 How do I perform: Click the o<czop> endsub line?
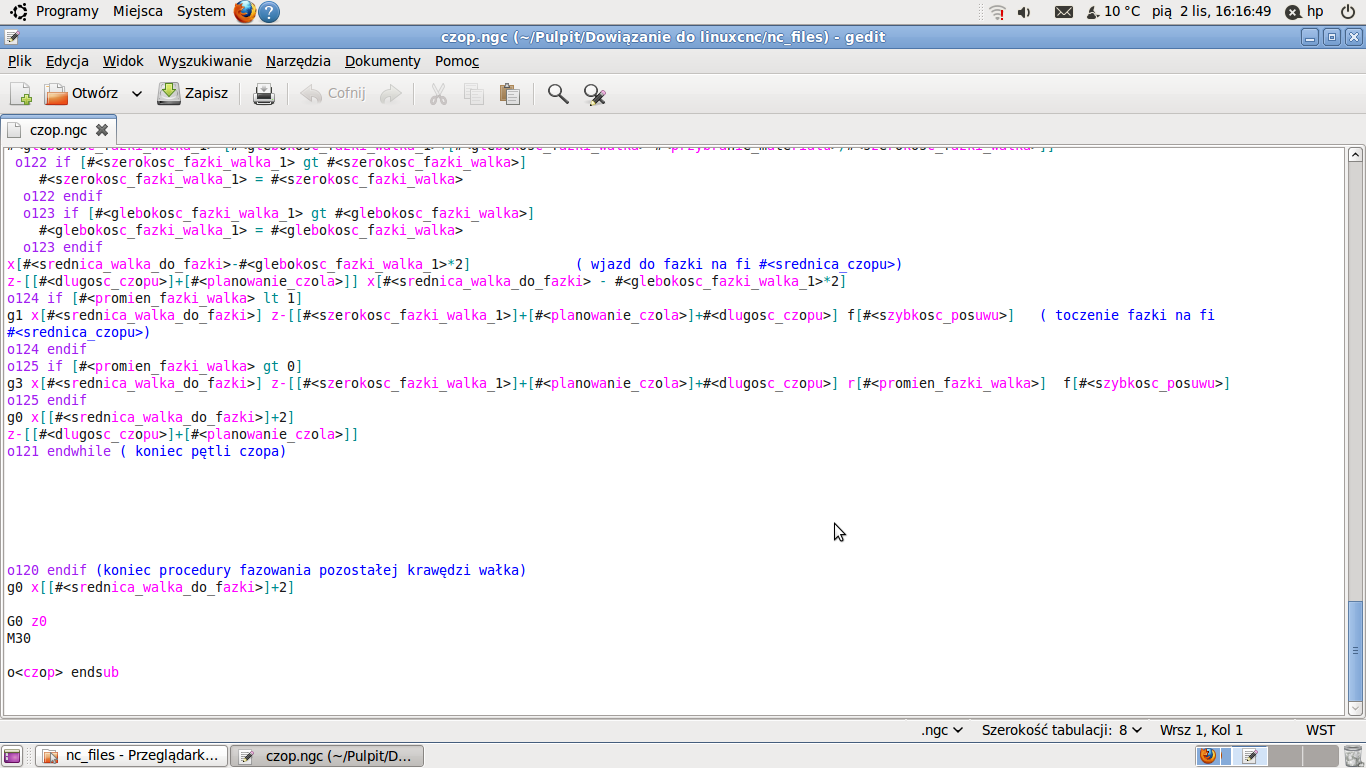coord(63,672)
